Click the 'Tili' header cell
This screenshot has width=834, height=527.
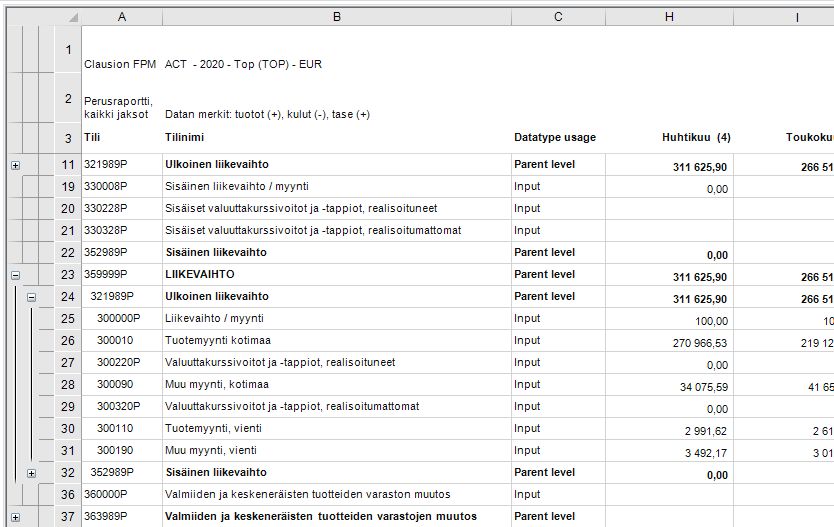pyautogui.click(x=122, y=138)
